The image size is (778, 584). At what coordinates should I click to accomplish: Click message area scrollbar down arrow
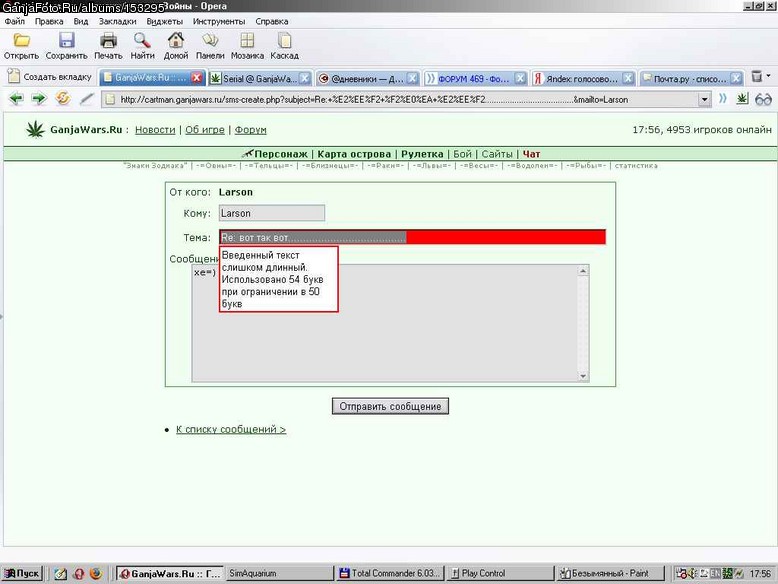(583, 376)
